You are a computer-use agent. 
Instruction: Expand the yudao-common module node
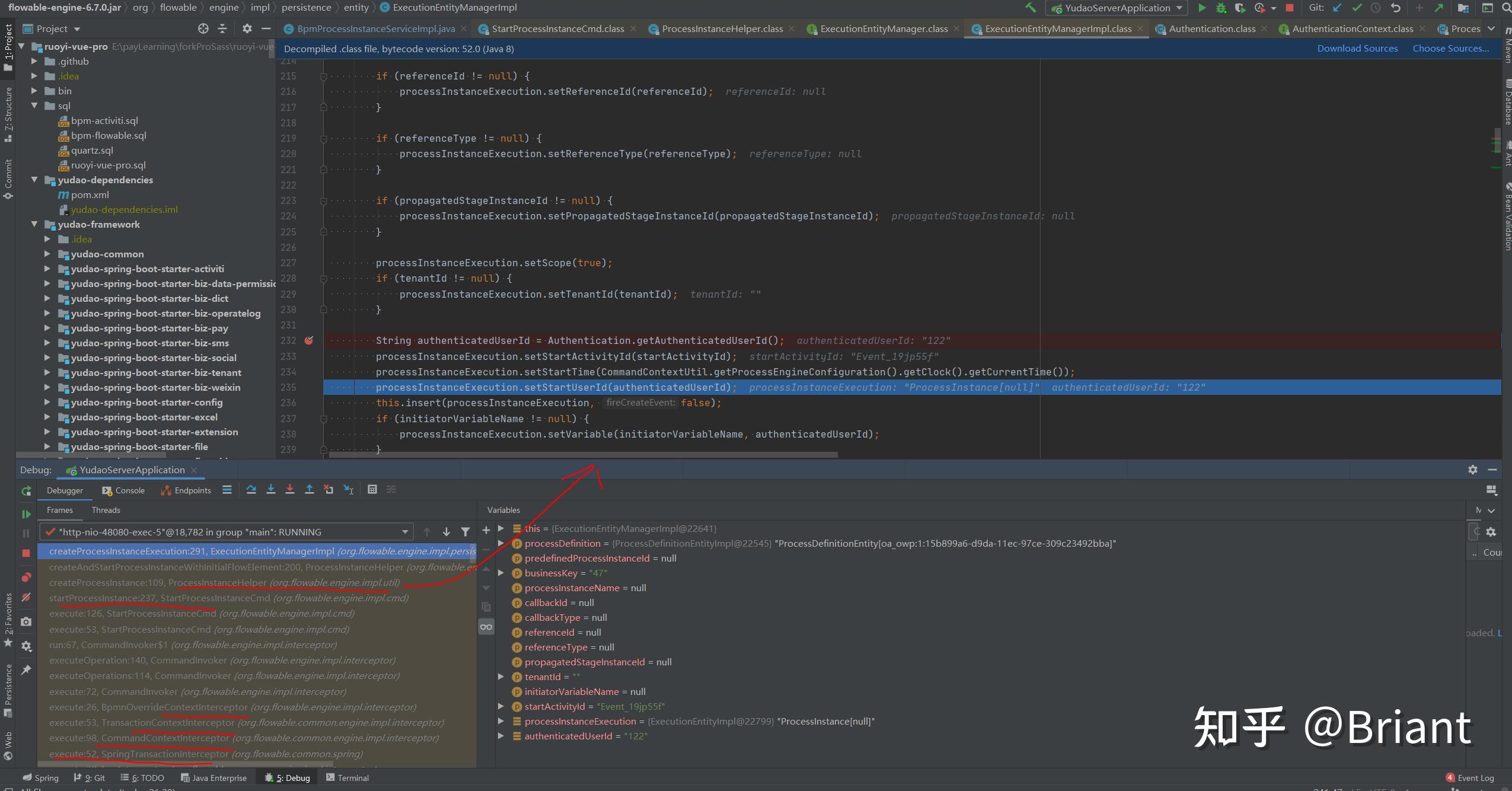coord(47,254)
